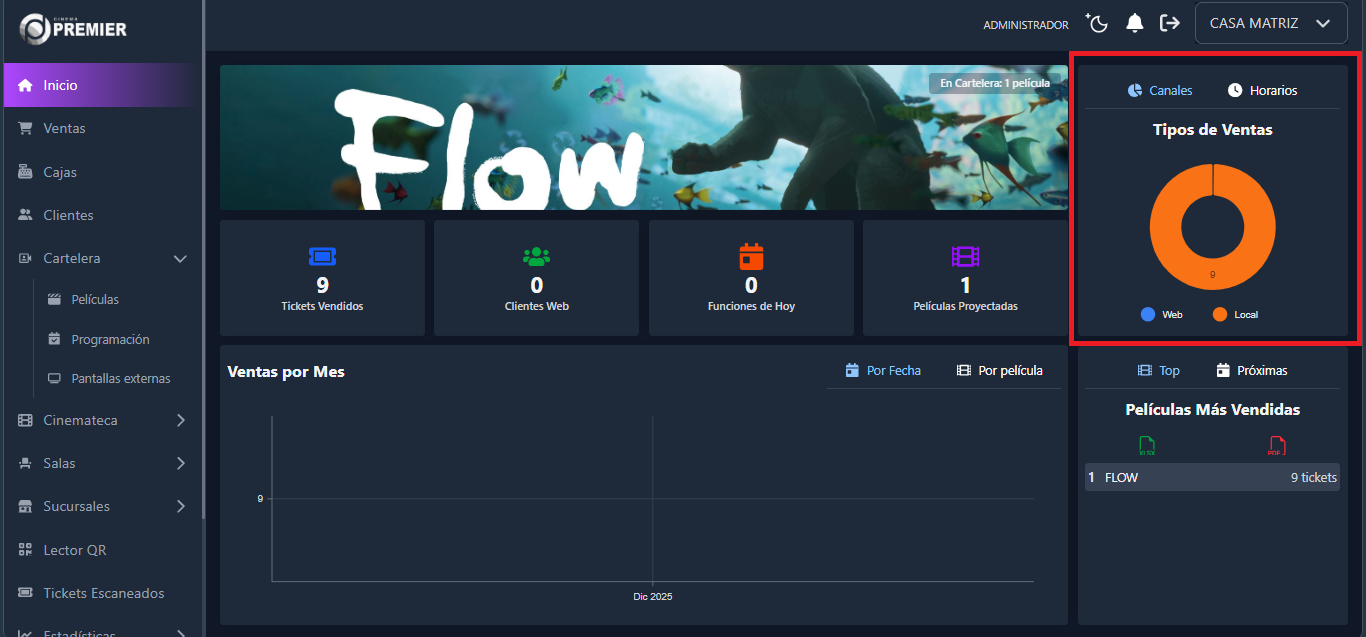Go to Programación page
Image resolution: width=1366 pixels, height=637 pixels.
click(110, 339)
